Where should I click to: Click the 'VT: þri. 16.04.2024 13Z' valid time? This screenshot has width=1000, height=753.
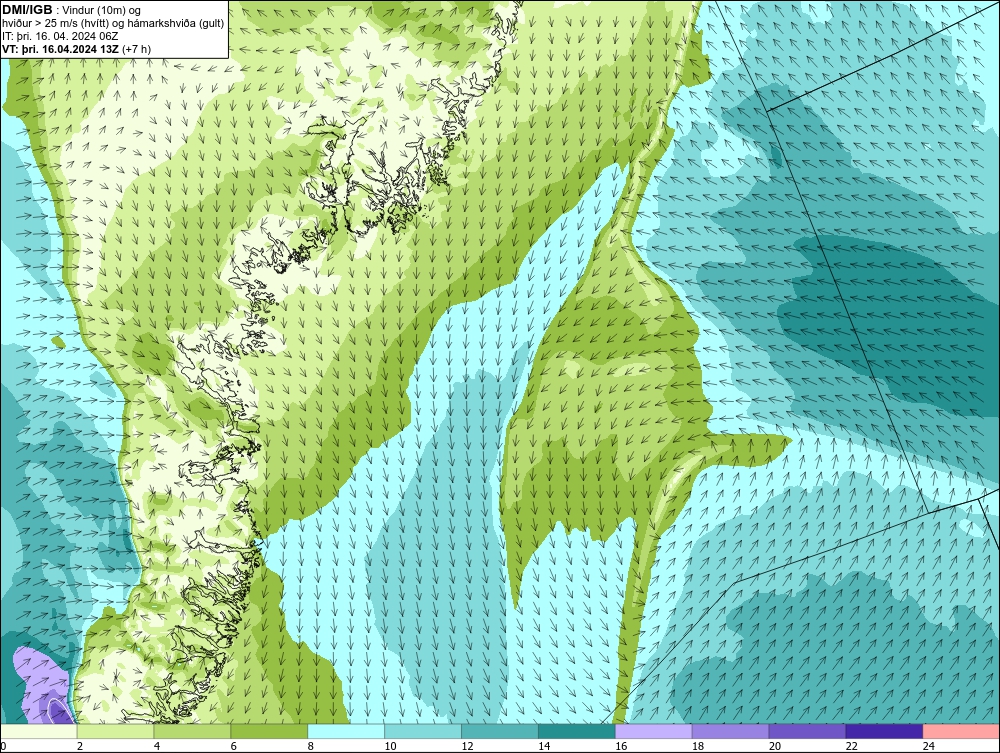click(61, 49)
